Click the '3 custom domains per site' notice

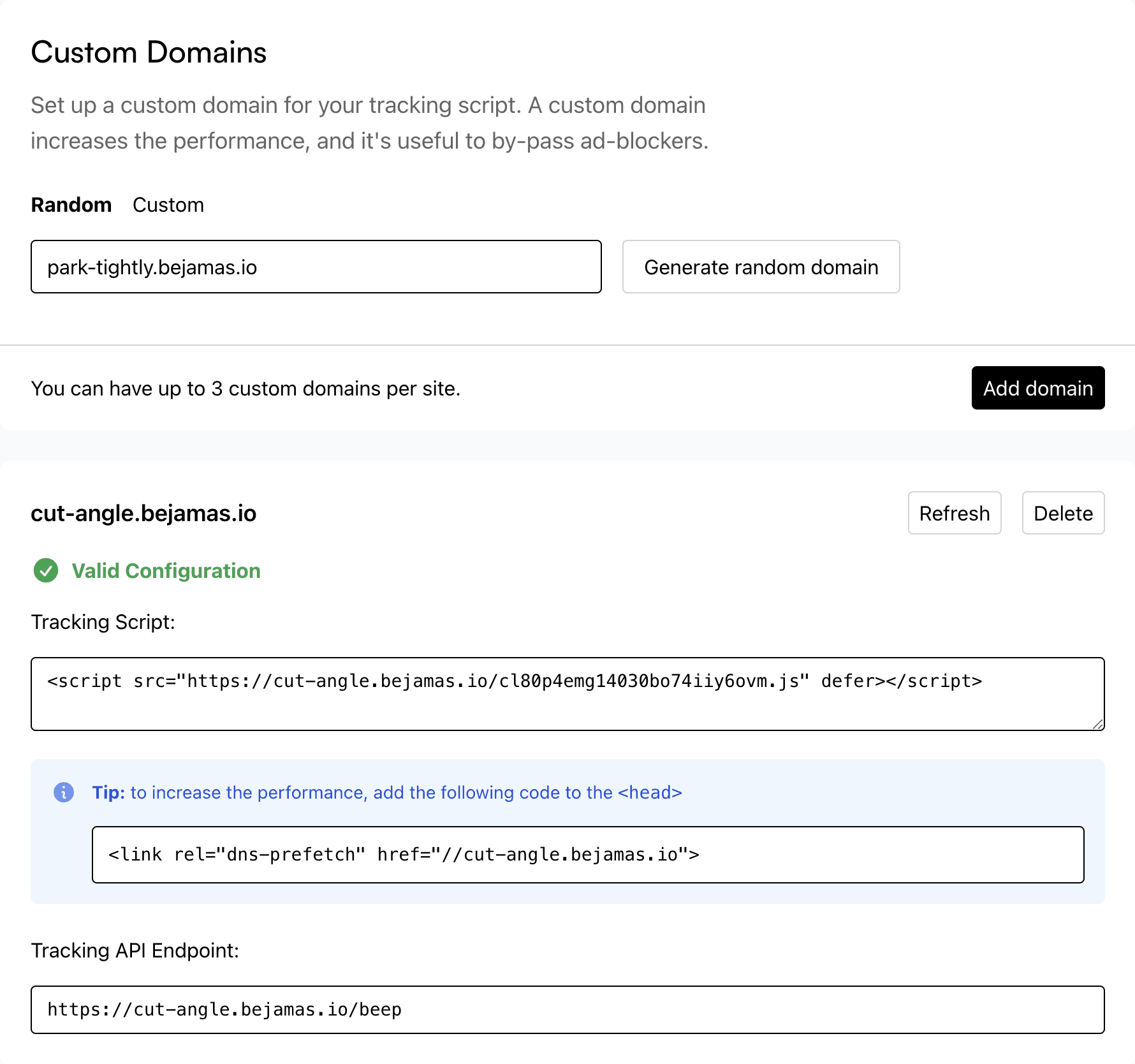[x=245, y=388]
